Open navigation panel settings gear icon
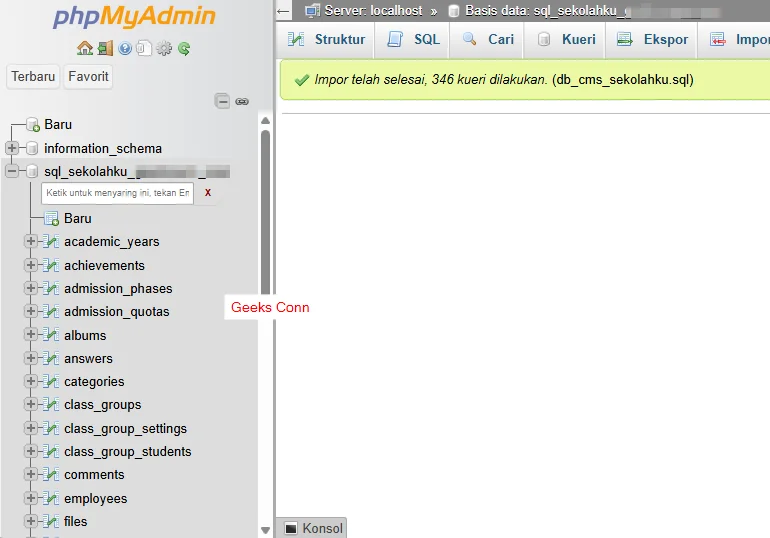The height and width of the screenshot is (538, 770). click(x=164, y=48)
